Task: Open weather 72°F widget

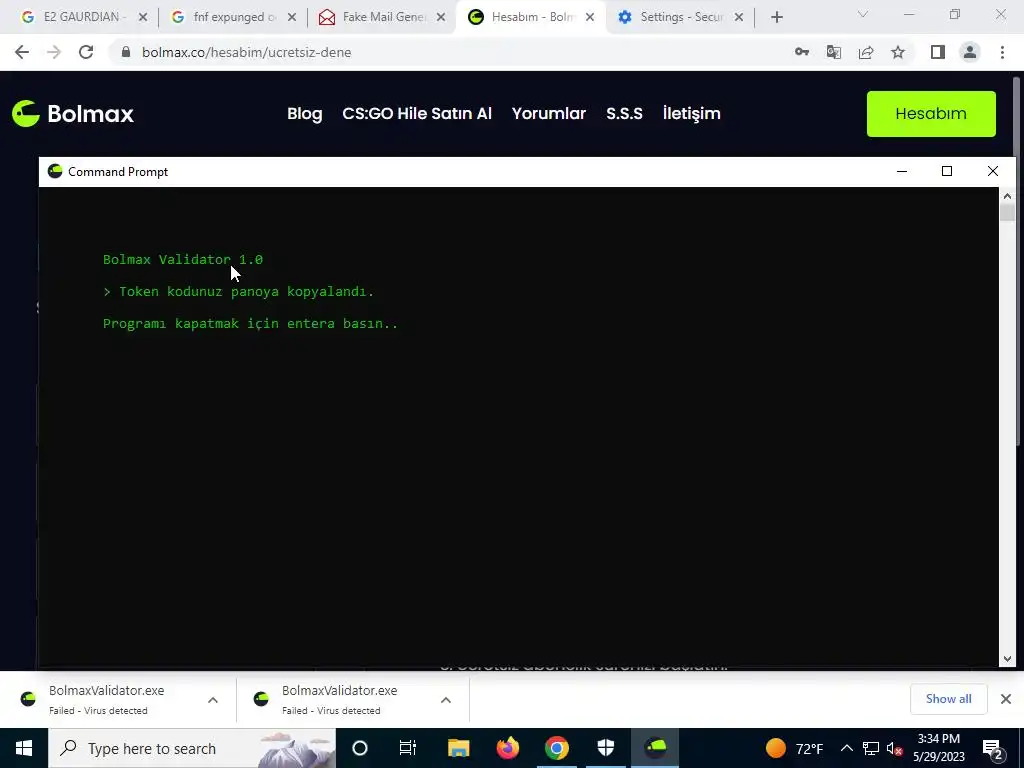Action: pyautogui.click(x=794, y=748)
